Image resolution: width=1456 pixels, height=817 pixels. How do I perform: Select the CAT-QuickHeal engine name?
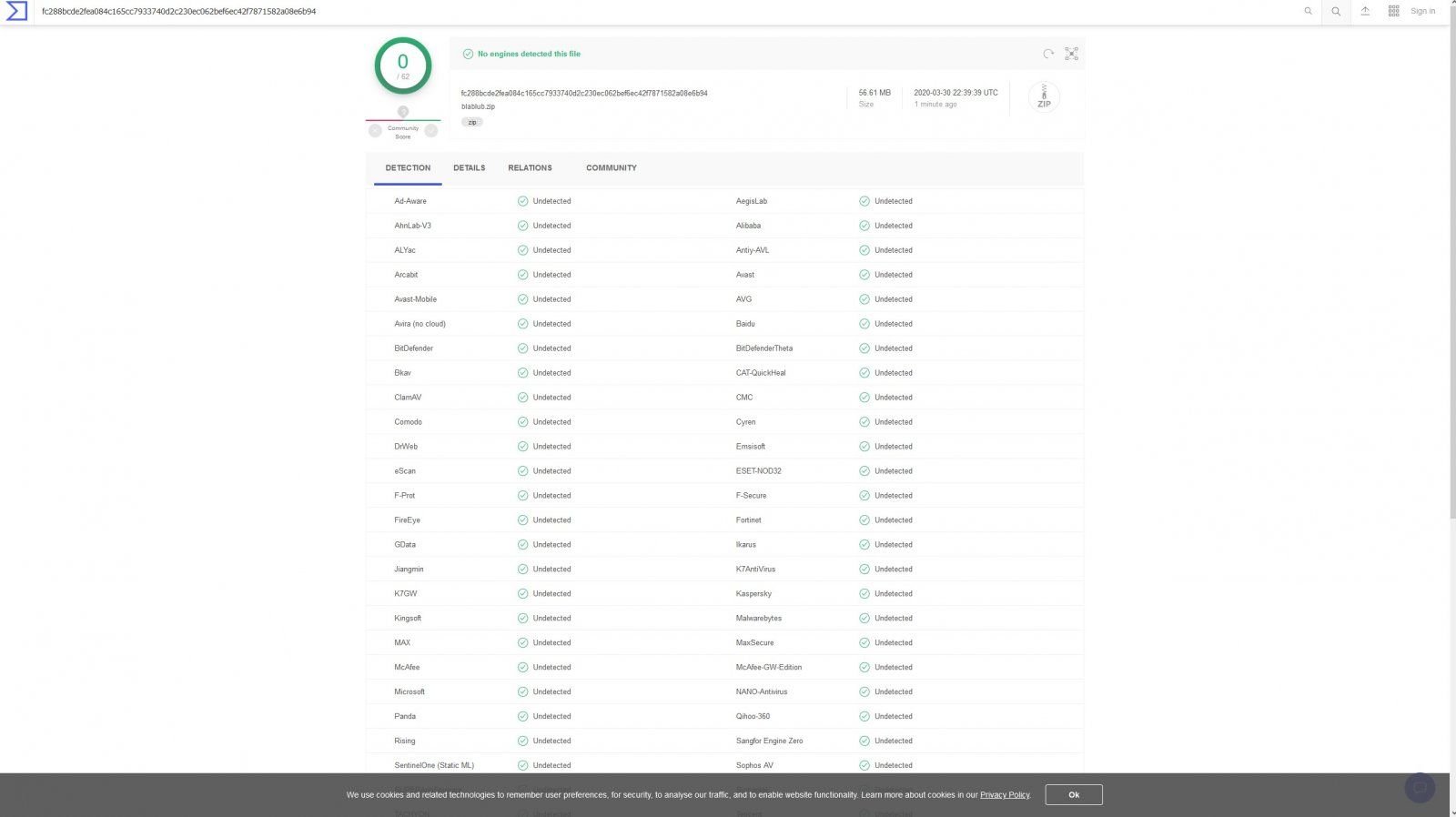pos(761,373)
